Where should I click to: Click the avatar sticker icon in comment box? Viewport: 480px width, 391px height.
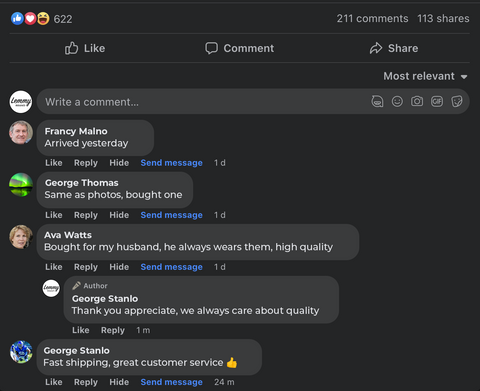pos(377,101)
